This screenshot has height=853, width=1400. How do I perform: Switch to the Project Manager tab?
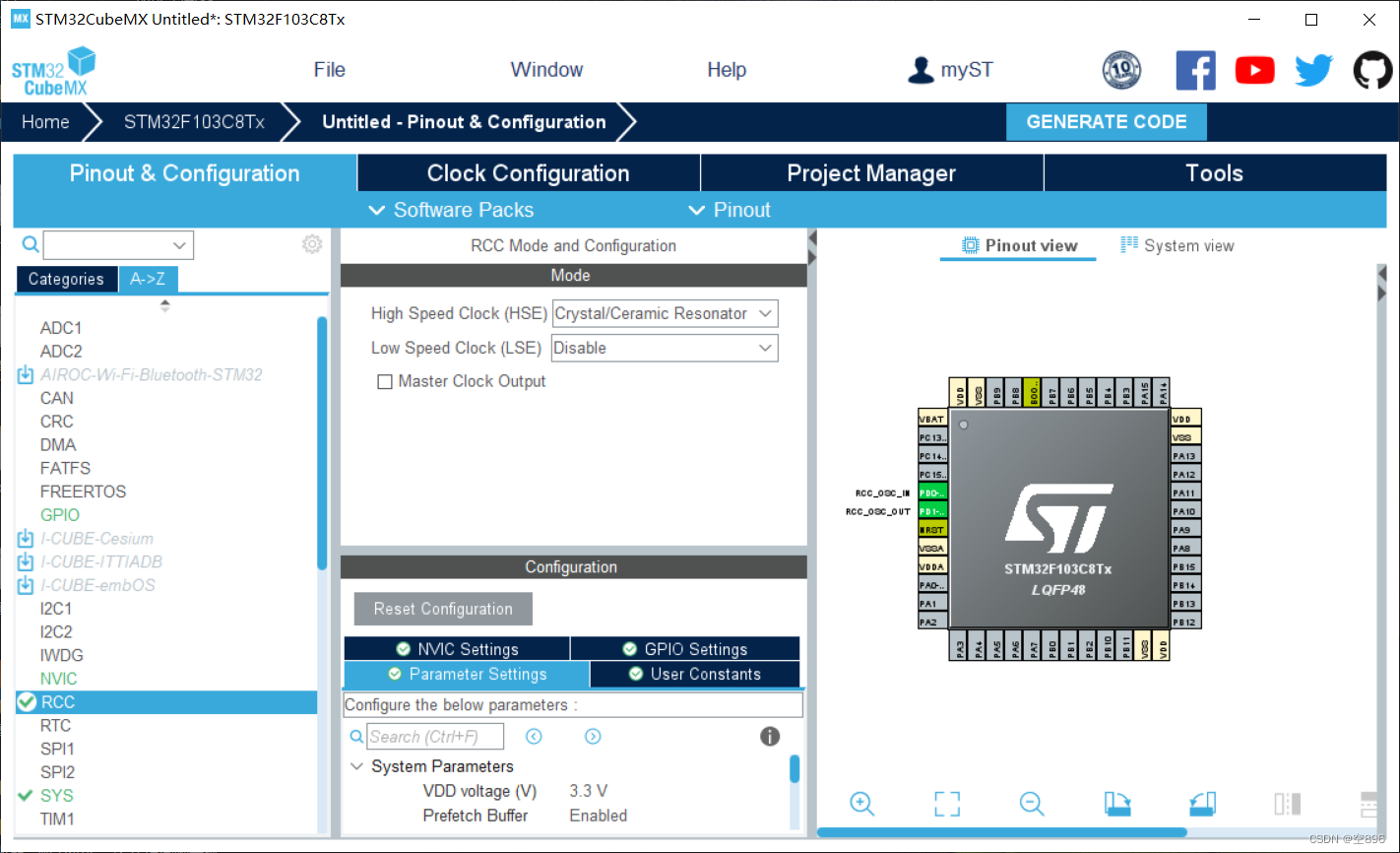point(871,173)
